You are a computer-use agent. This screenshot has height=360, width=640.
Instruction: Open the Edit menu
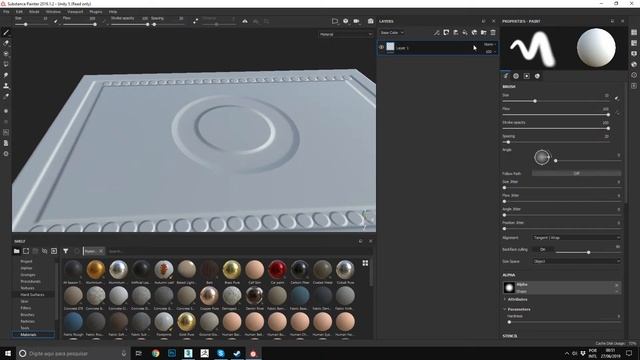click(x=19, y=12)
